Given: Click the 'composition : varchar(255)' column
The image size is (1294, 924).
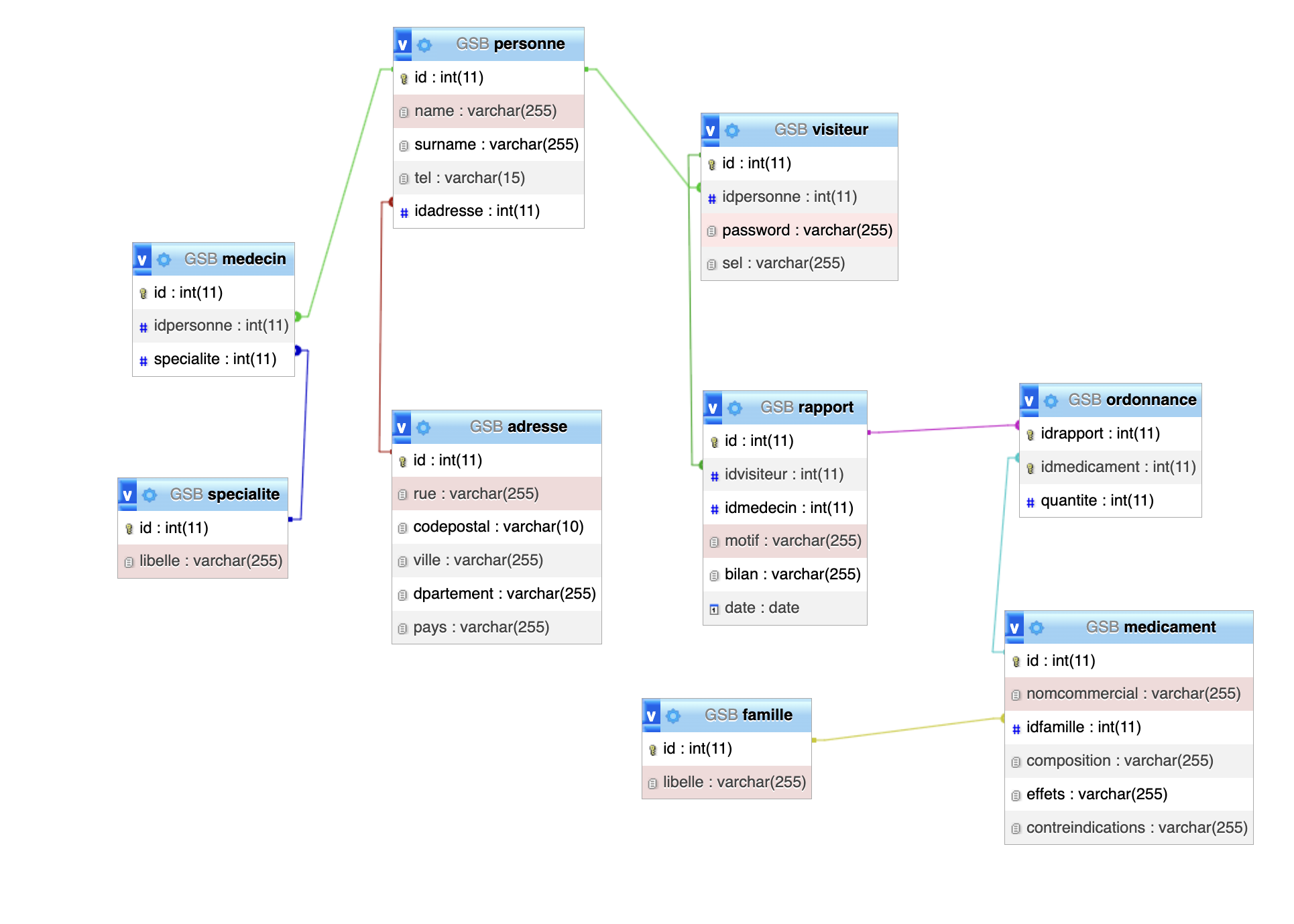Looking at the screenshot, I should [x=1129, y=760].
